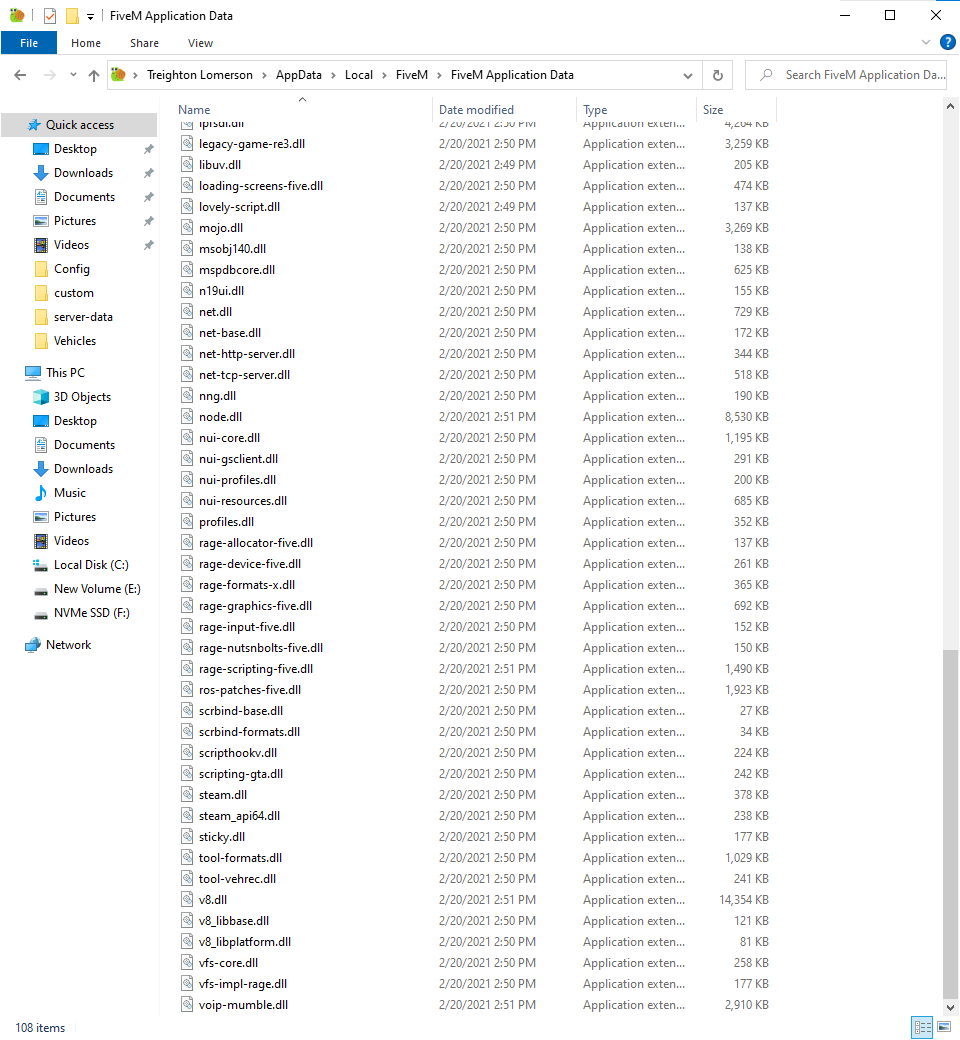This screenshot has width=960, height=1040.
Task: Open the File menu
Action: tap(29, 43)
